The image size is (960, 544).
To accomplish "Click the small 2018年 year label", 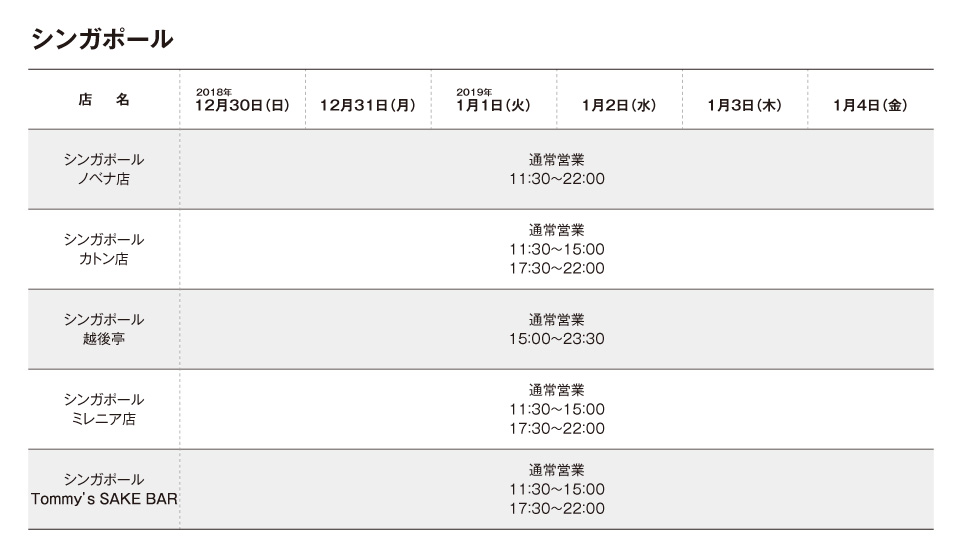I will [x=214, y=91].
